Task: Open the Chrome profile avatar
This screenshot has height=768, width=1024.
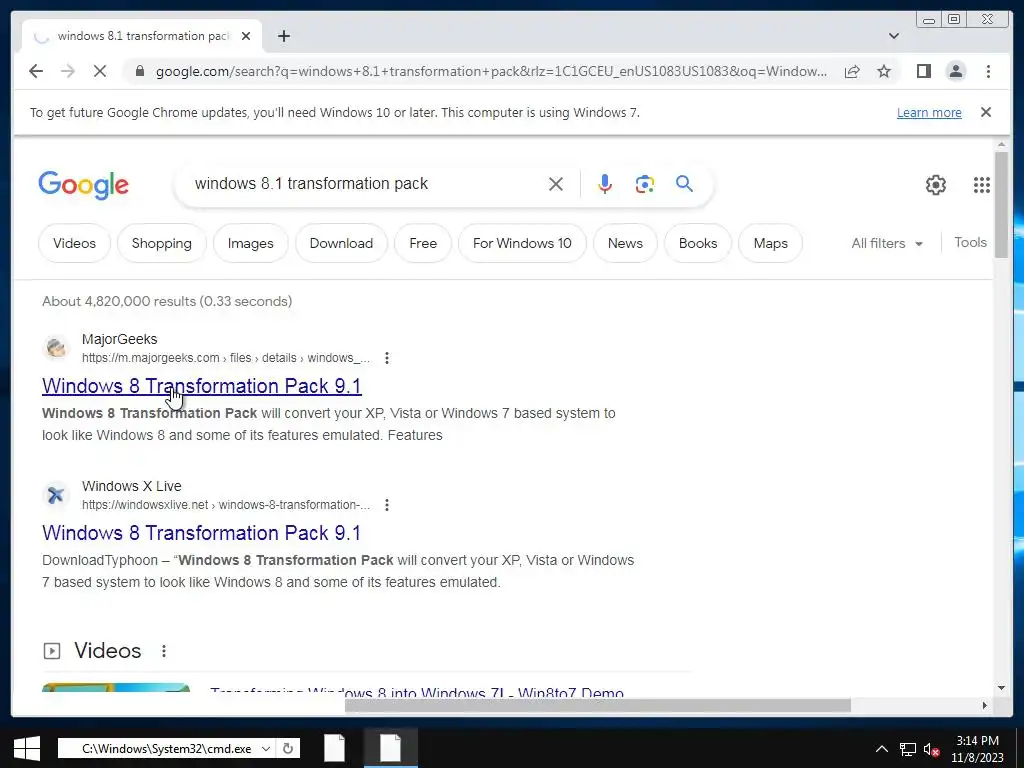Action: pyautogui.click(x=955, y=71)
